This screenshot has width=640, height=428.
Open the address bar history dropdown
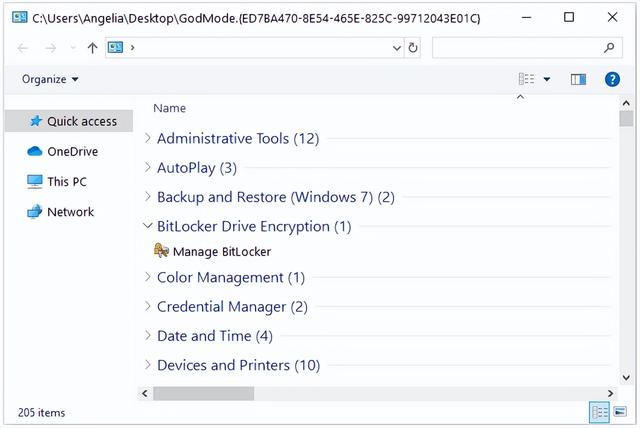(397, 48)
